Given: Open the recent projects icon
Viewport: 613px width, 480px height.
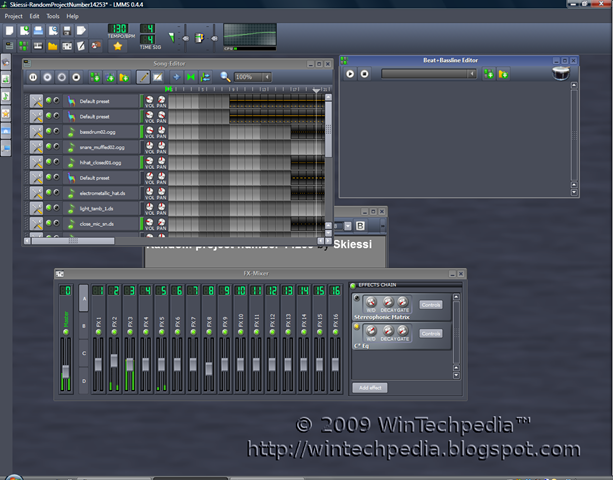Looking at the screenshot, I should coord(52,30).
